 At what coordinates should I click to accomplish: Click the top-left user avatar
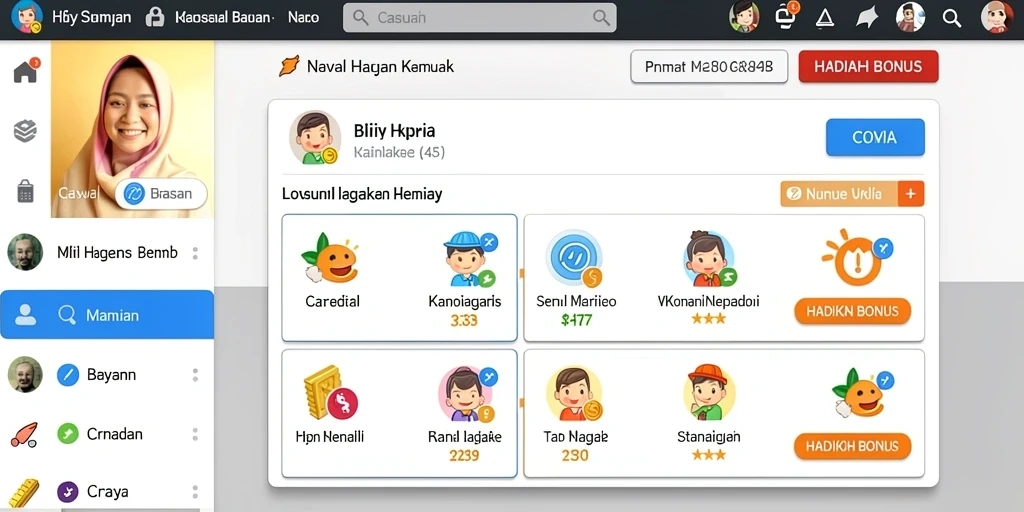[27, 17]
